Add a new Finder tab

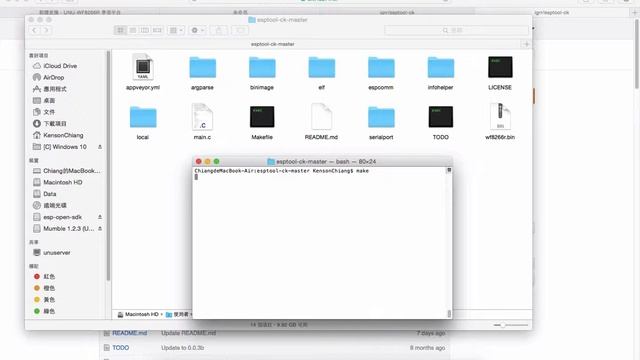click(x=526, y=44)
